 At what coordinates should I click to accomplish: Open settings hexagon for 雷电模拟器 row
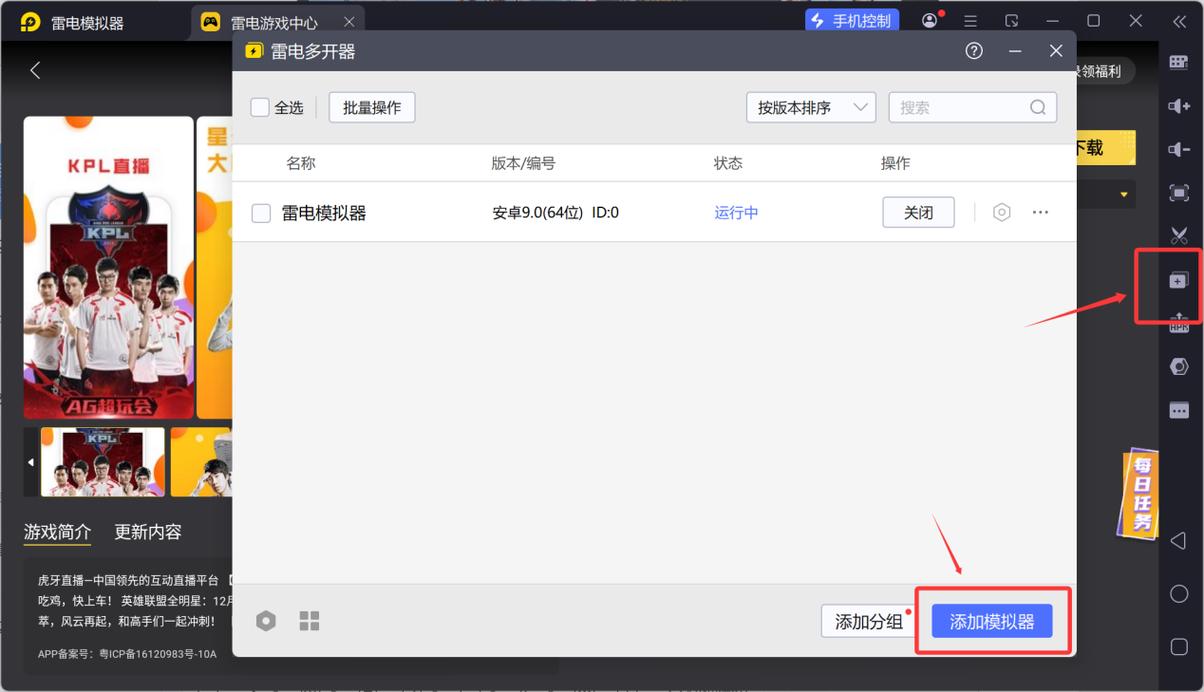pyautogui.click(x=1001, y=212)
